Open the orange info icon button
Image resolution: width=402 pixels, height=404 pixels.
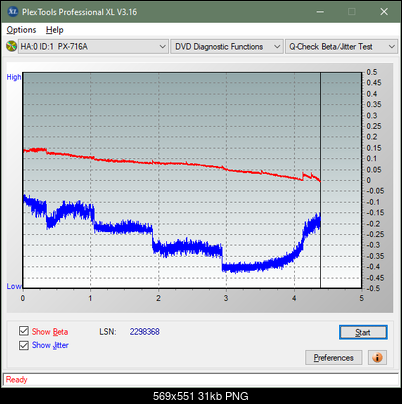coord(377,358)
